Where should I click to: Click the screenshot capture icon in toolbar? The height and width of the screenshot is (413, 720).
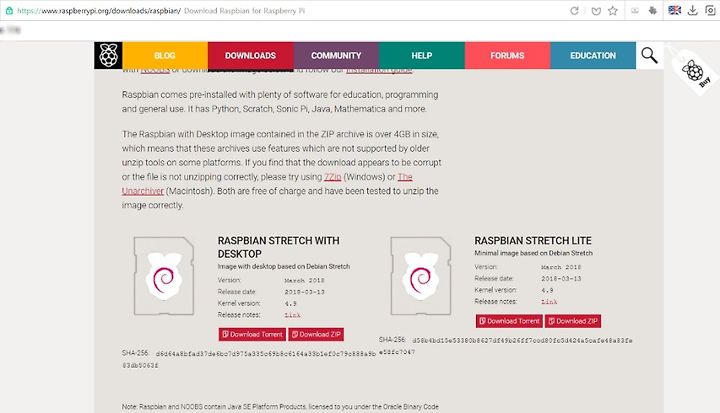click(x=710, y=10)
